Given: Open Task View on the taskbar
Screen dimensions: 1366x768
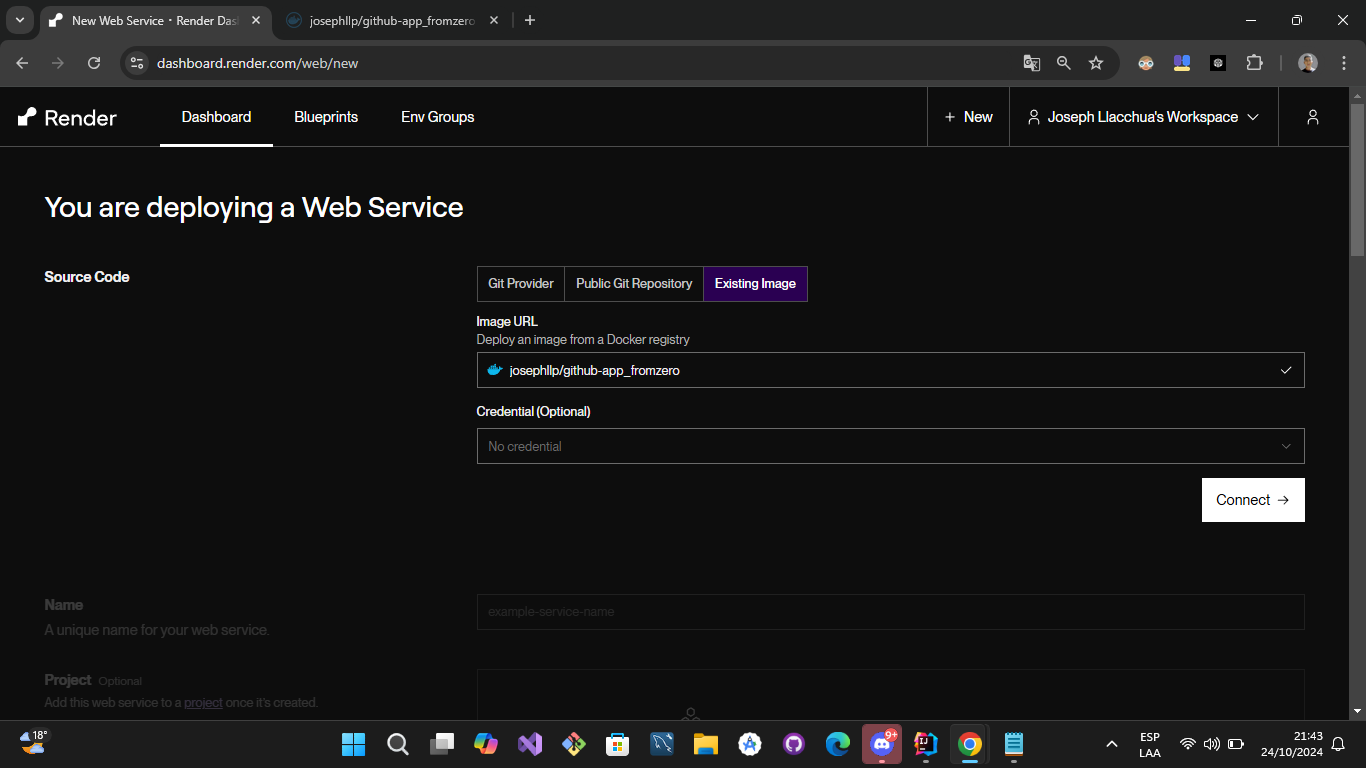Looking at the screenshot, I should pos(441,744).
